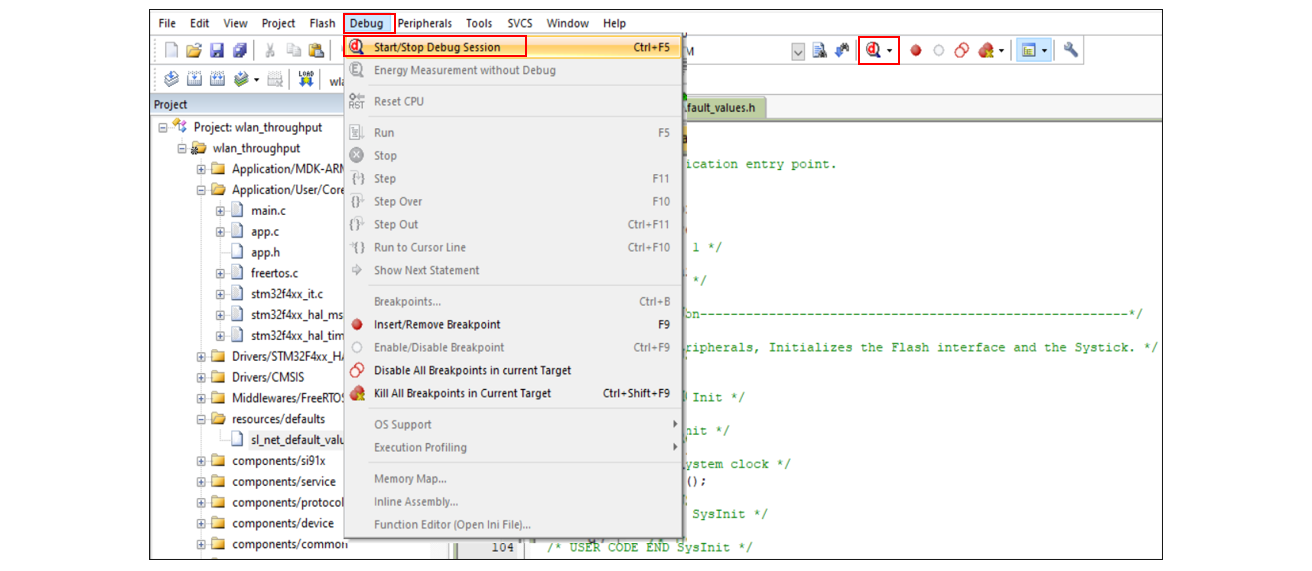
Task: Select Kill All Breakpoints in Current Target
Action: click(461, 394)
